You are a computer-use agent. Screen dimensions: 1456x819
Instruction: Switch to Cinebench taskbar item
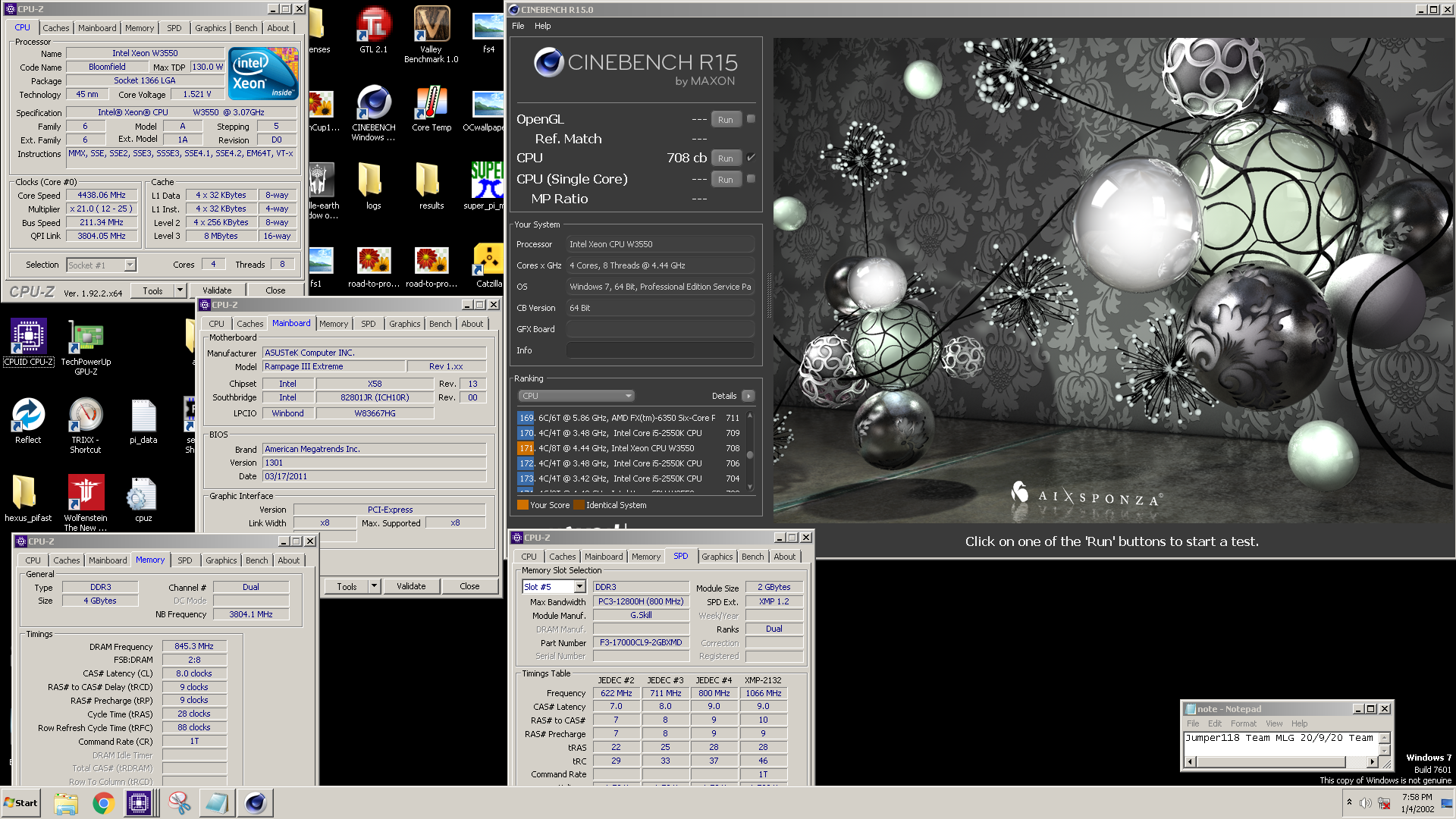(x=255, y=803)
